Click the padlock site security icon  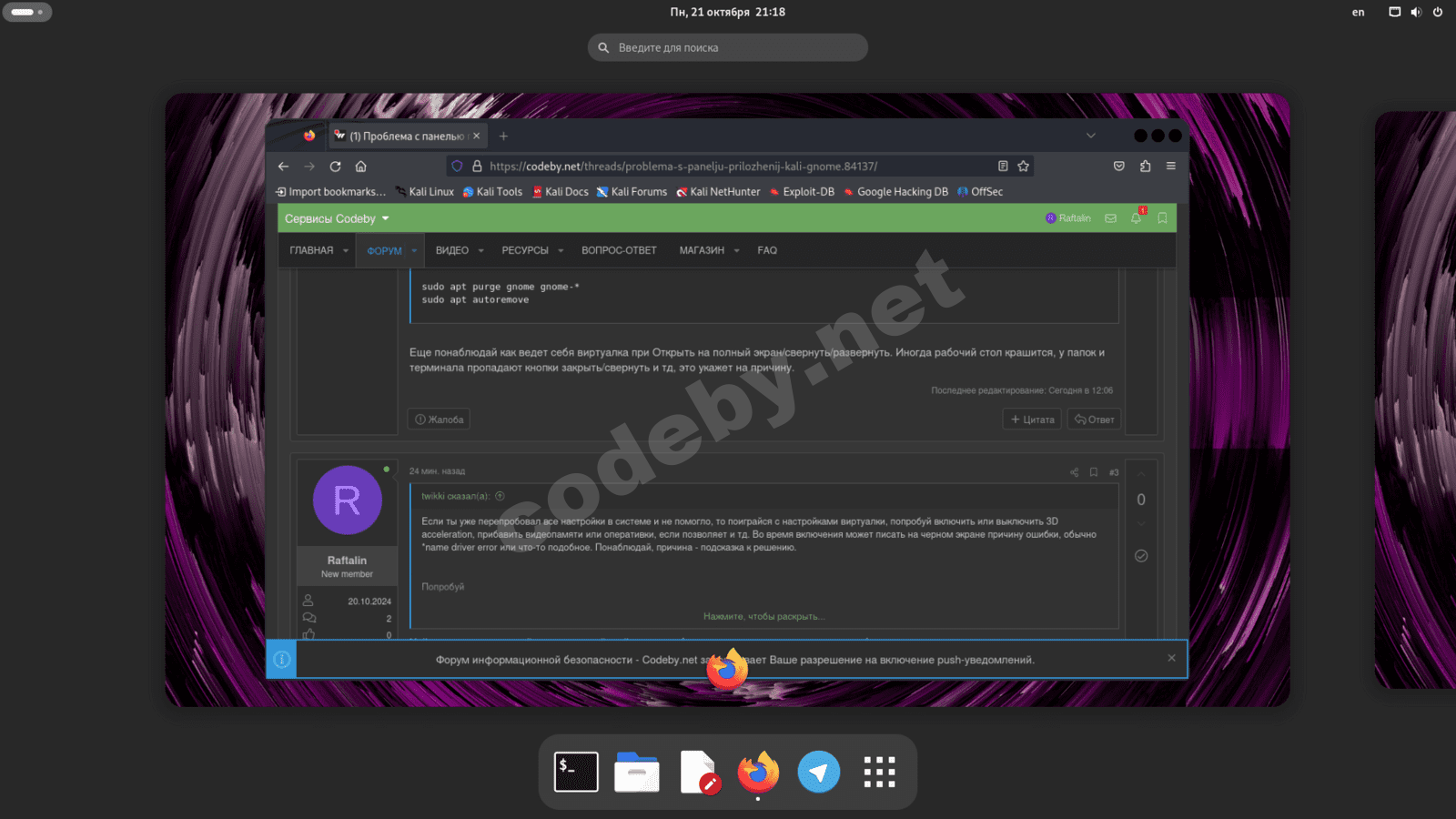[477, 167]
